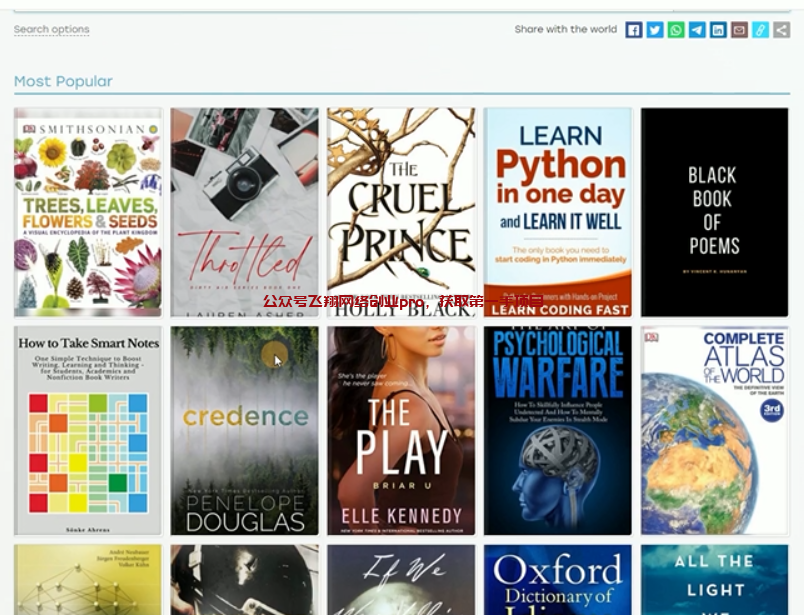Image resolution: width=804 pixels, height=615 pixels.
Task: Share via the Twitter icon
Action: pyautogui.click(x=655, y=30)
